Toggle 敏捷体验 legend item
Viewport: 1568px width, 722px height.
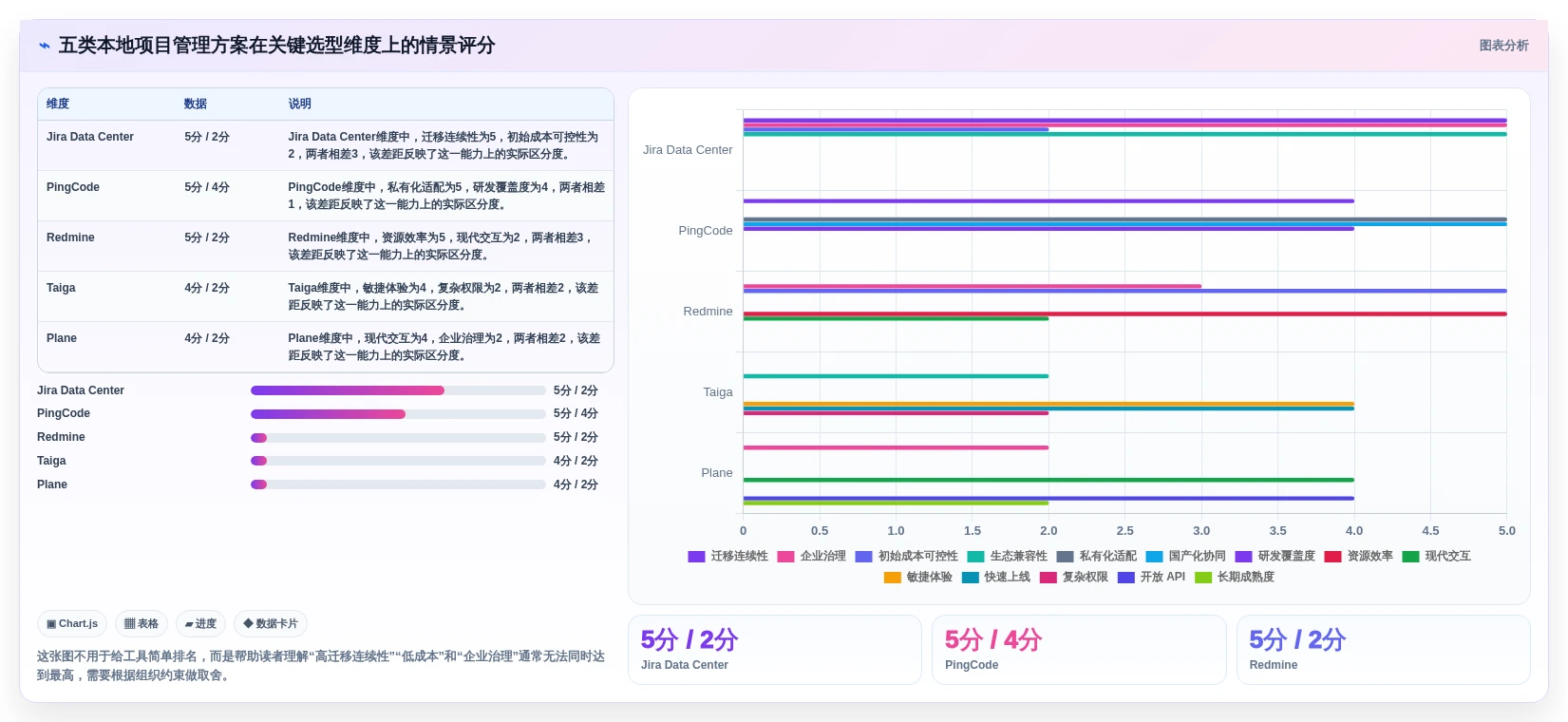click(x=917, y=578)
